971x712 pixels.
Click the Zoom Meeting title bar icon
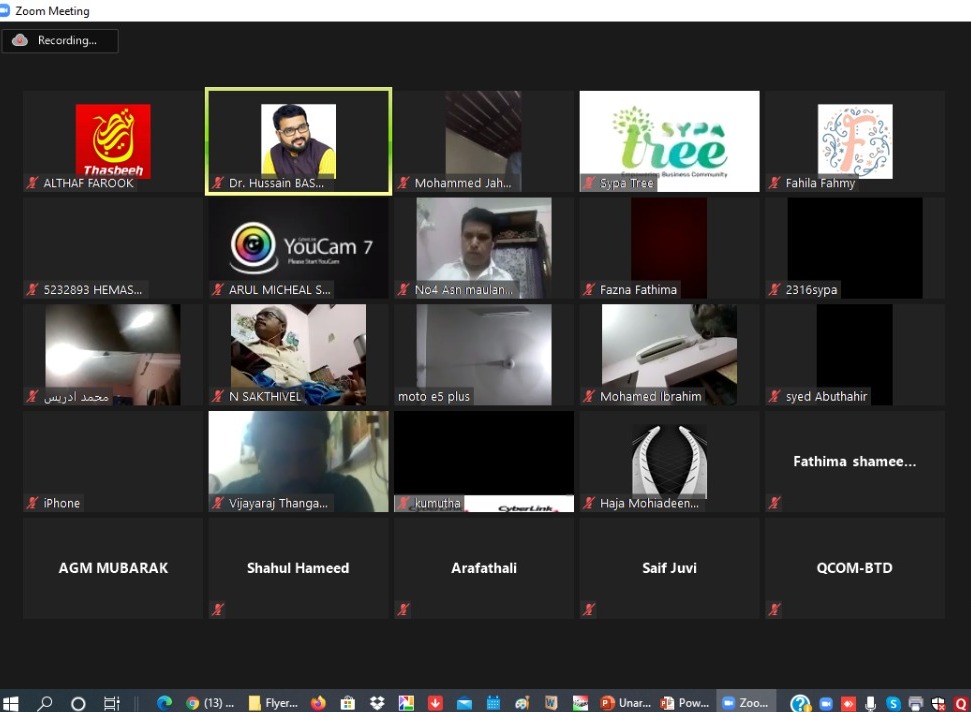8,11
